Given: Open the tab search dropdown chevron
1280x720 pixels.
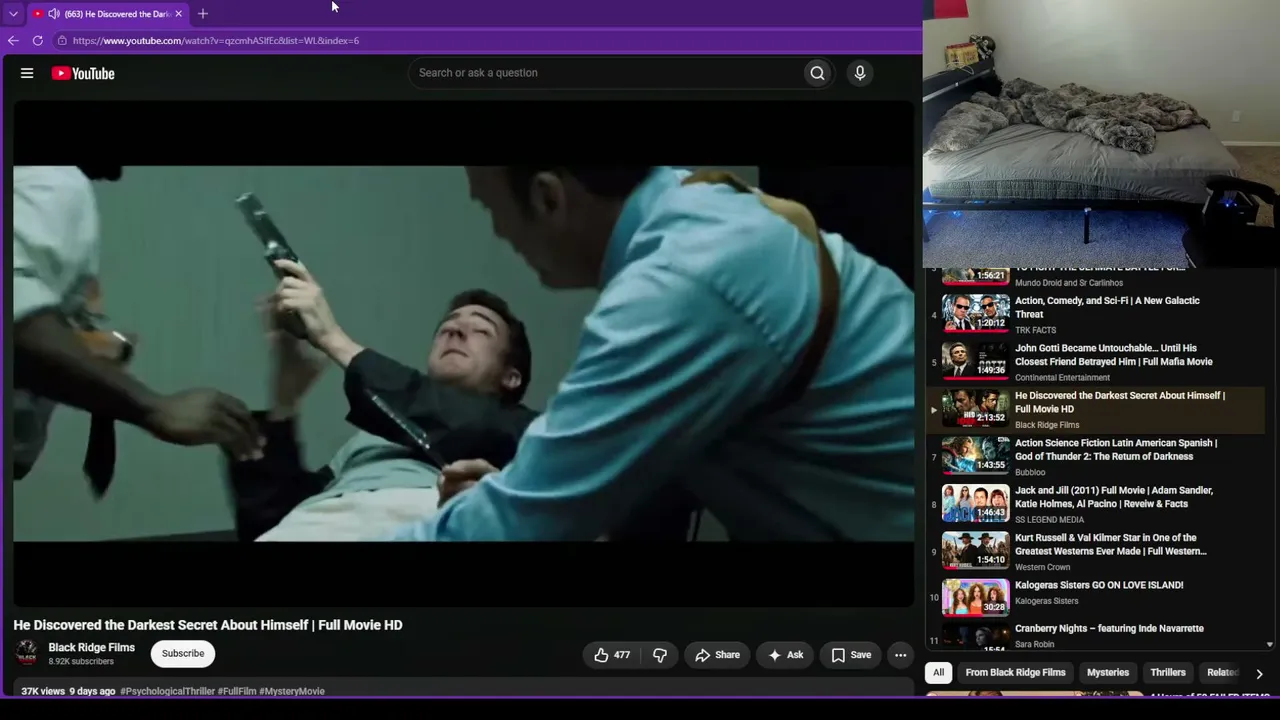Looking at the screenshot, I should 13,14.
